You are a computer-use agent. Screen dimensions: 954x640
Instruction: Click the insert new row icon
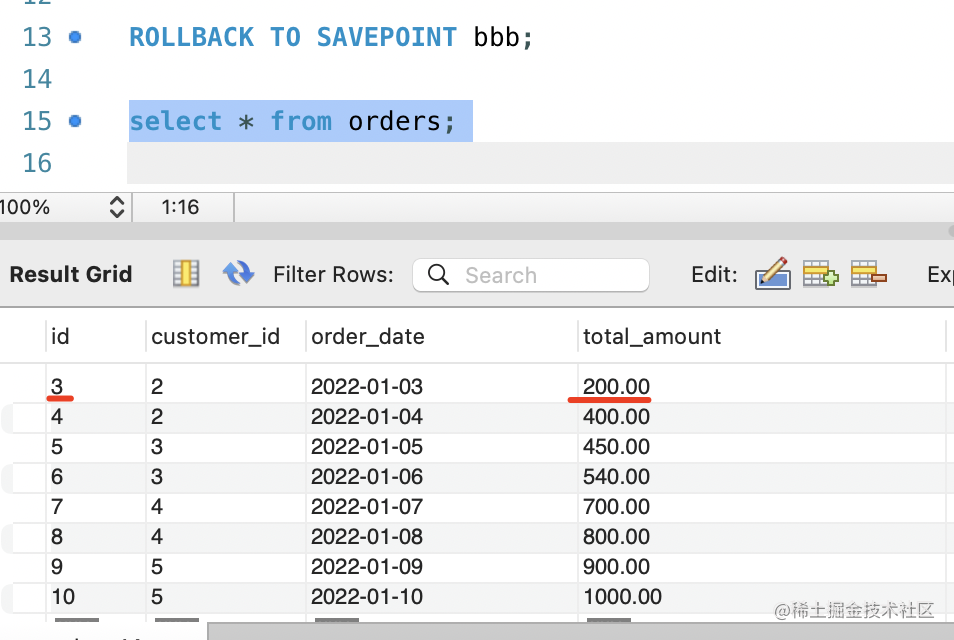coord(820,274)
